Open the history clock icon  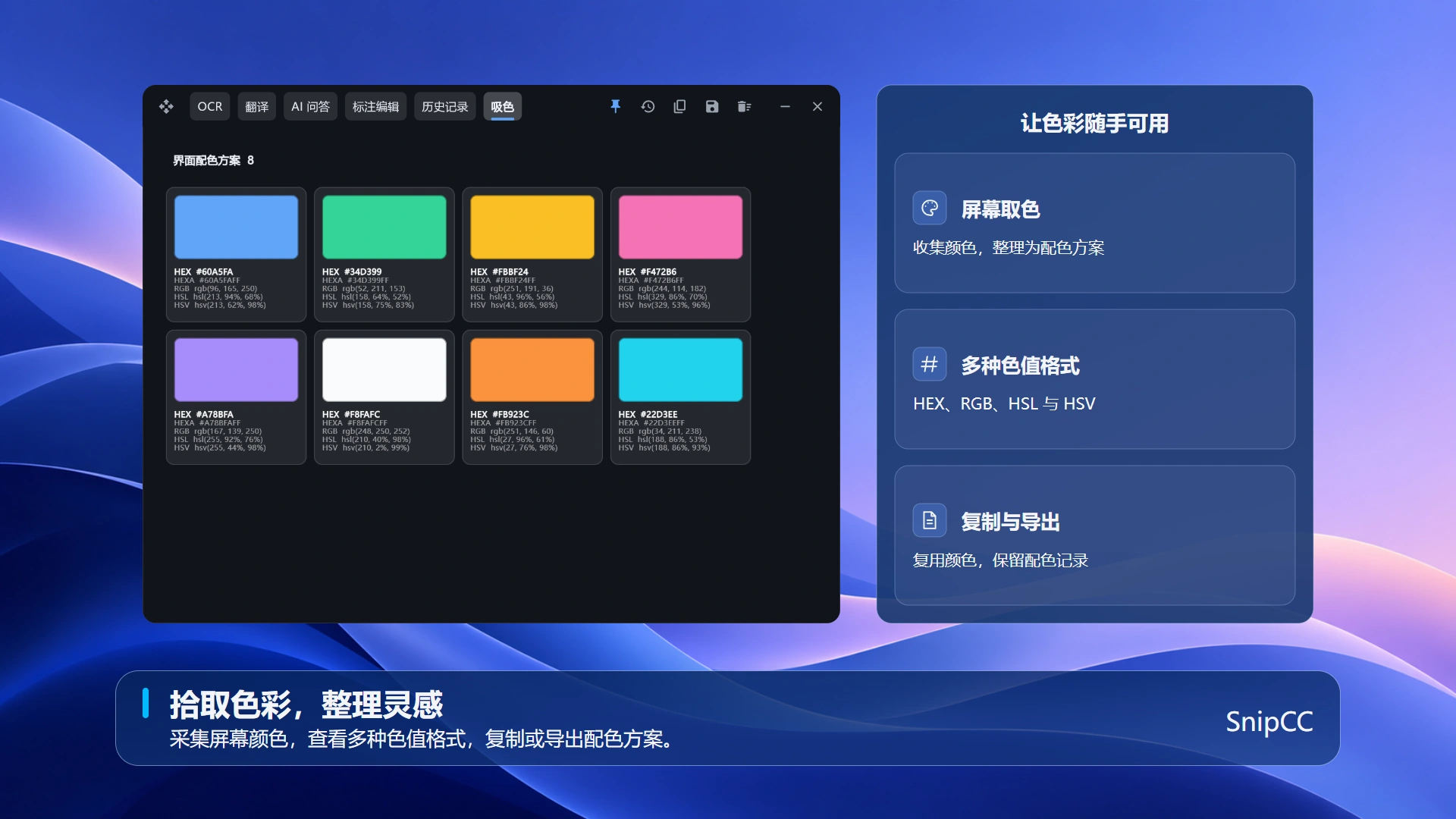click(648, 107)
